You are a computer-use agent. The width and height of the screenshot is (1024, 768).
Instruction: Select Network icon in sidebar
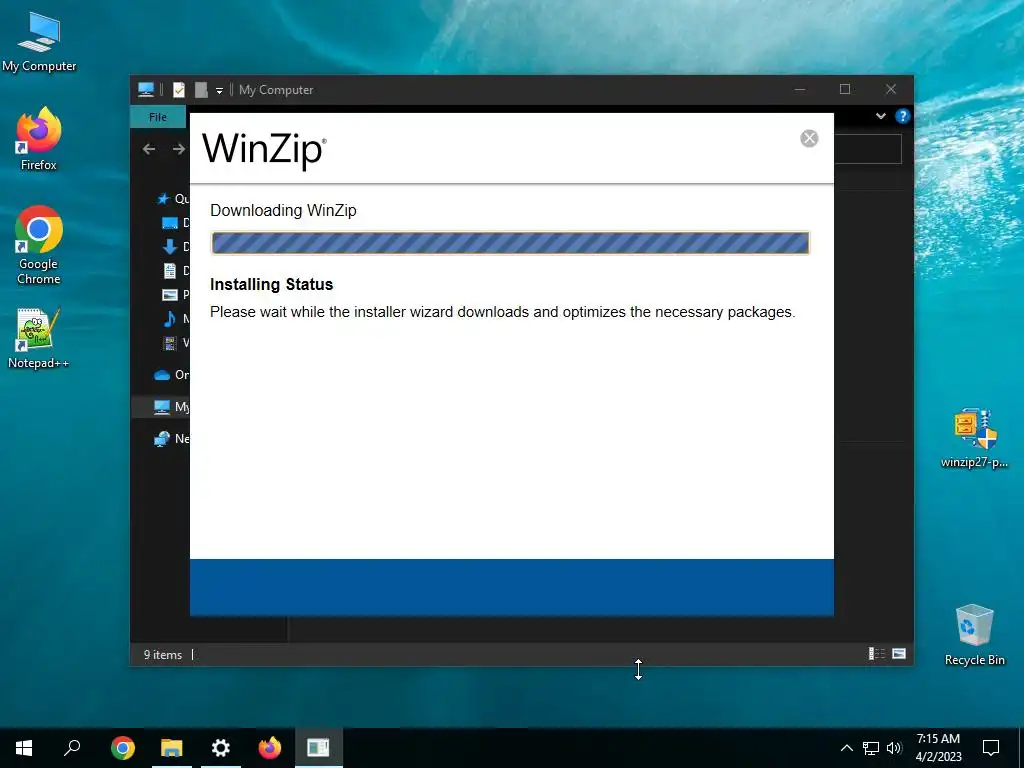click(x=162, y=439)
